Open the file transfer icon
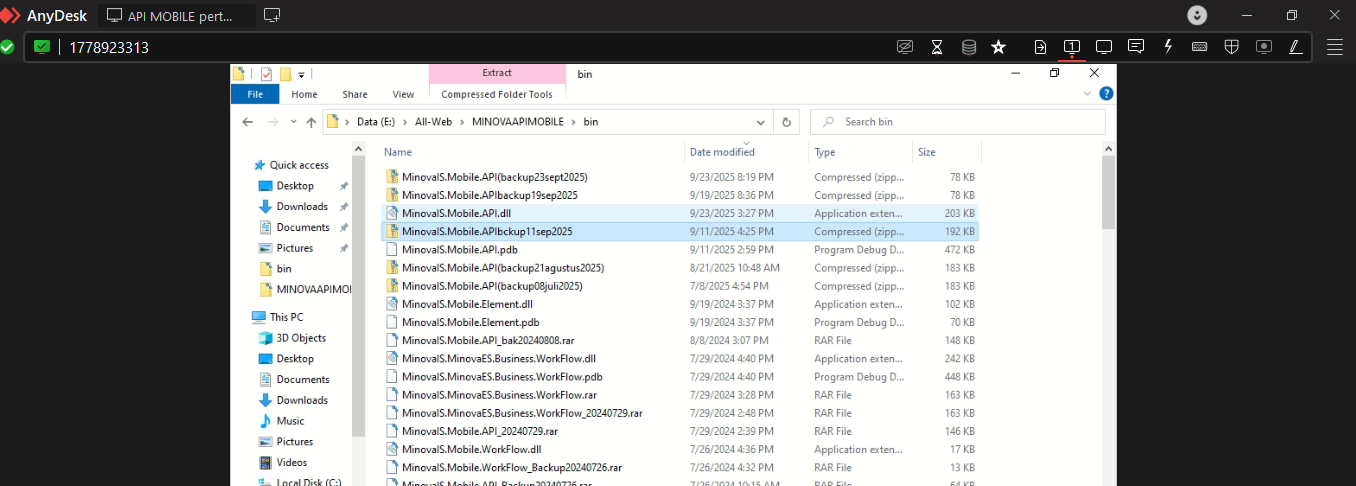 coord(1040,47)
